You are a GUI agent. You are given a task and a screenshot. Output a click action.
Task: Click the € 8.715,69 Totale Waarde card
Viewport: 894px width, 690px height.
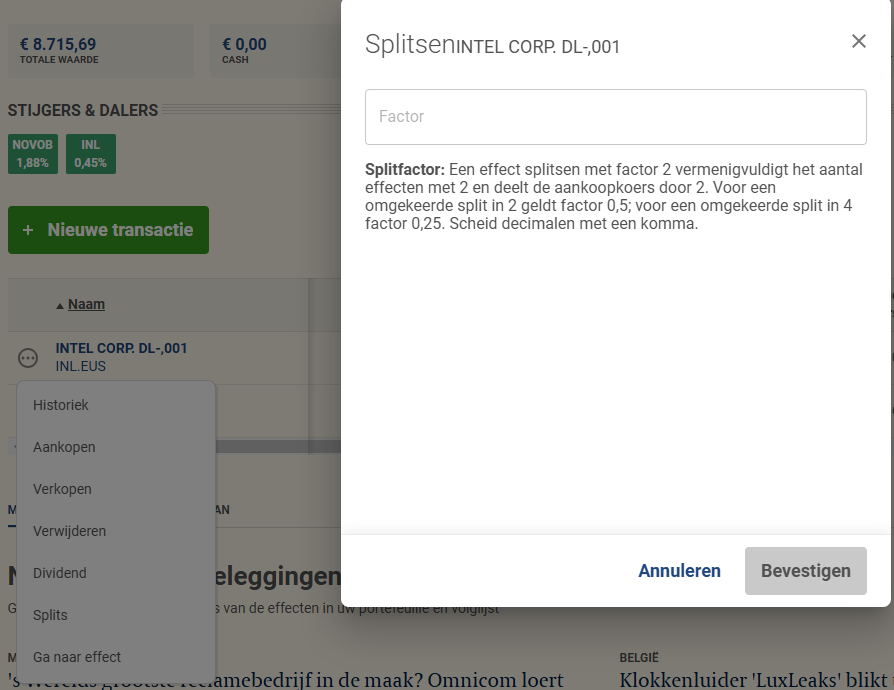click(x=100, y=51)
